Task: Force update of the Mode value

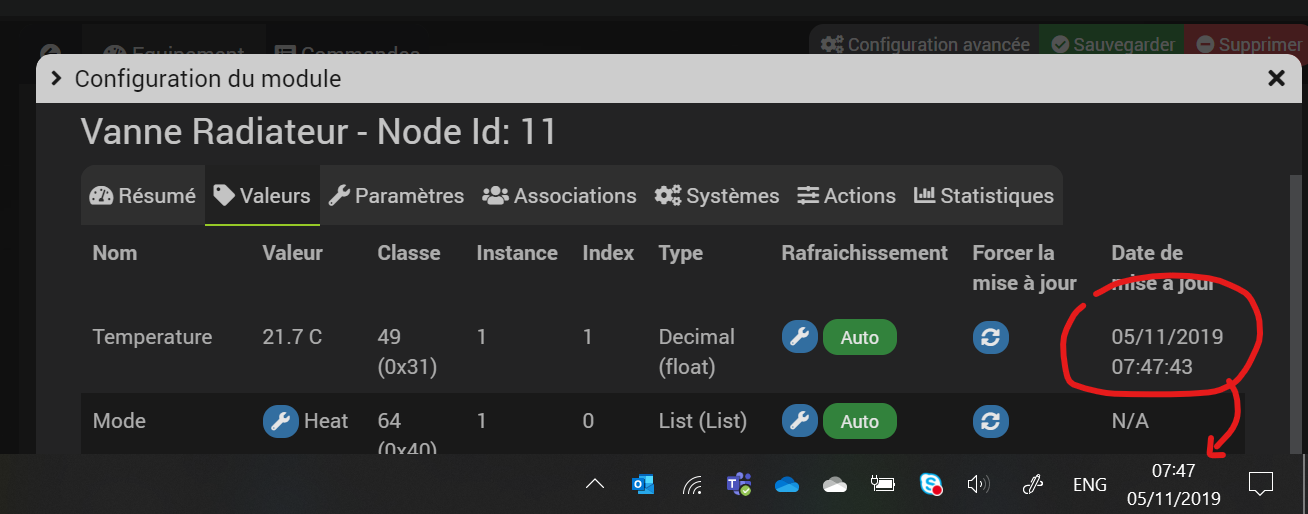Action: (x=991, y=421)
